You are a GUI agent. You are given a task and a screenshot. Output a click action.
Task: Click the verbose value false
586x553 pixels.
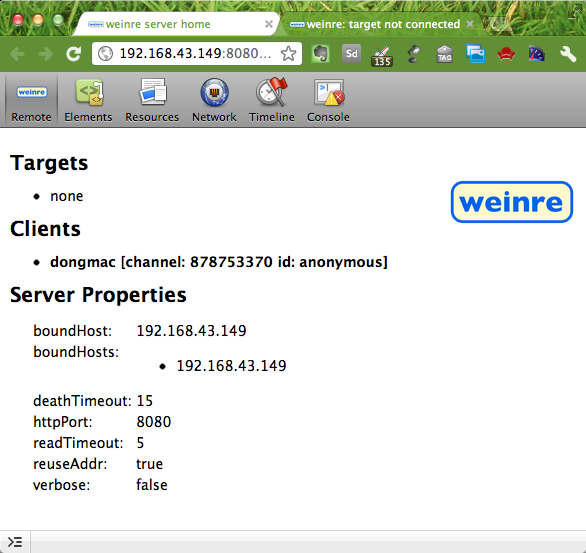(x=152, y=485)
